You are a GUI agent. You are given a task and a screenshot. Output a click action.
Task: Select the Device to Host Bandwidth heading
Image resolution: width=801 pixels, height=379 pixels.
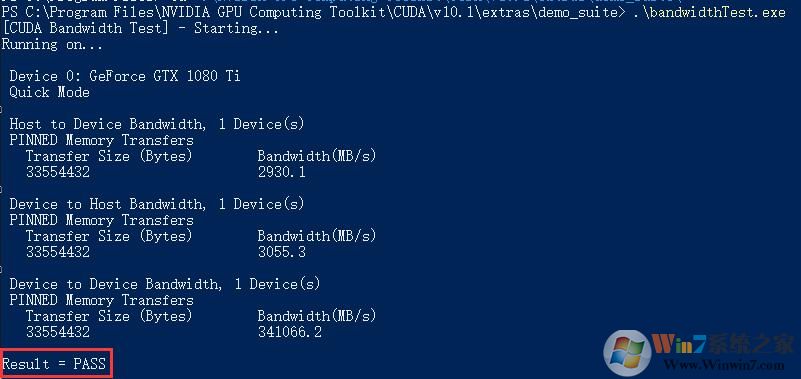coord(157,204)
